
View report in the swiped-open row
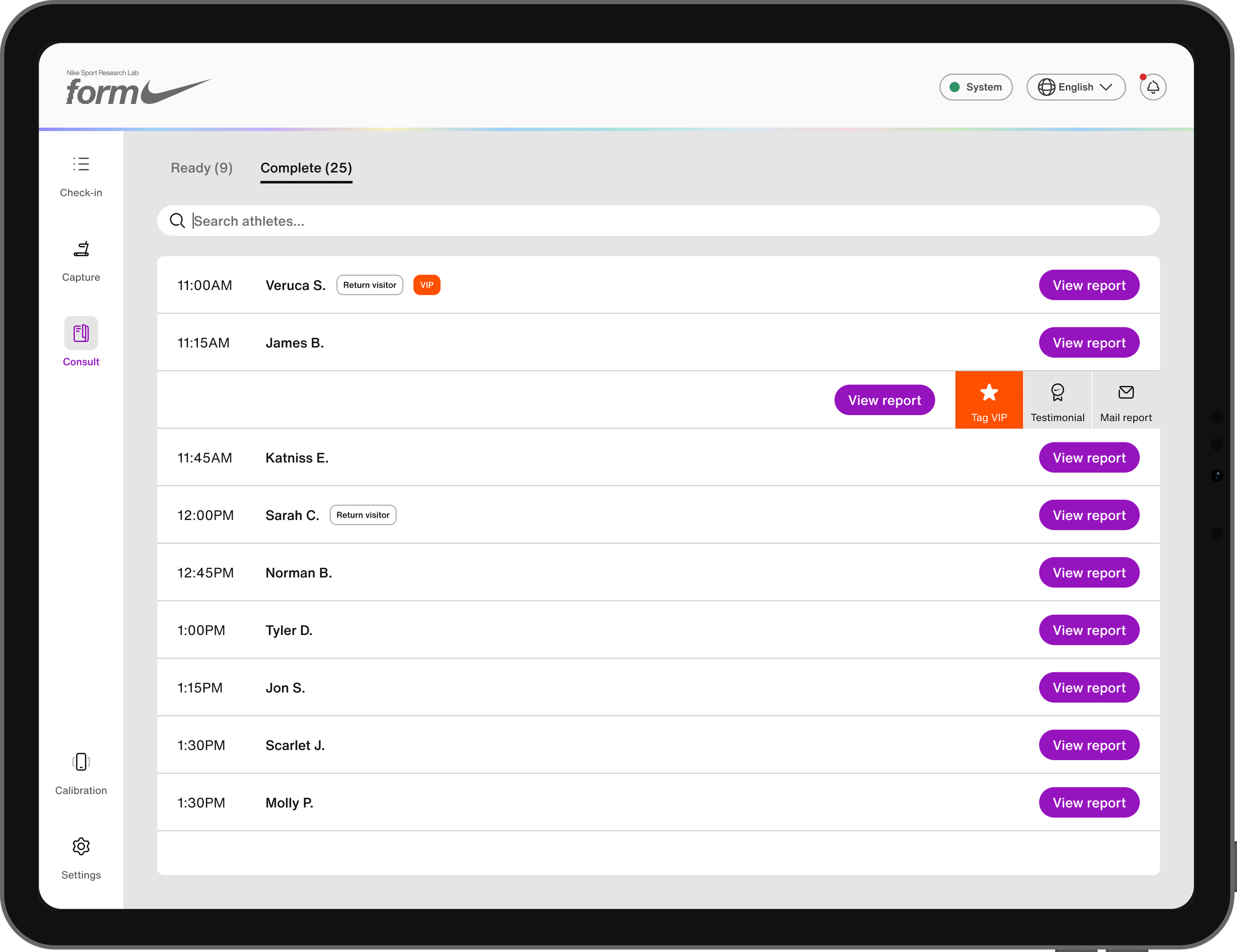884,400
